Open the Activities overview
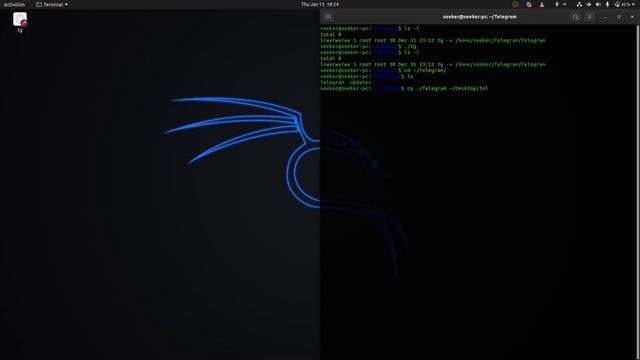The width and height of the screenshot is (640, 360). pyautogui.click(x=14, y=4)
